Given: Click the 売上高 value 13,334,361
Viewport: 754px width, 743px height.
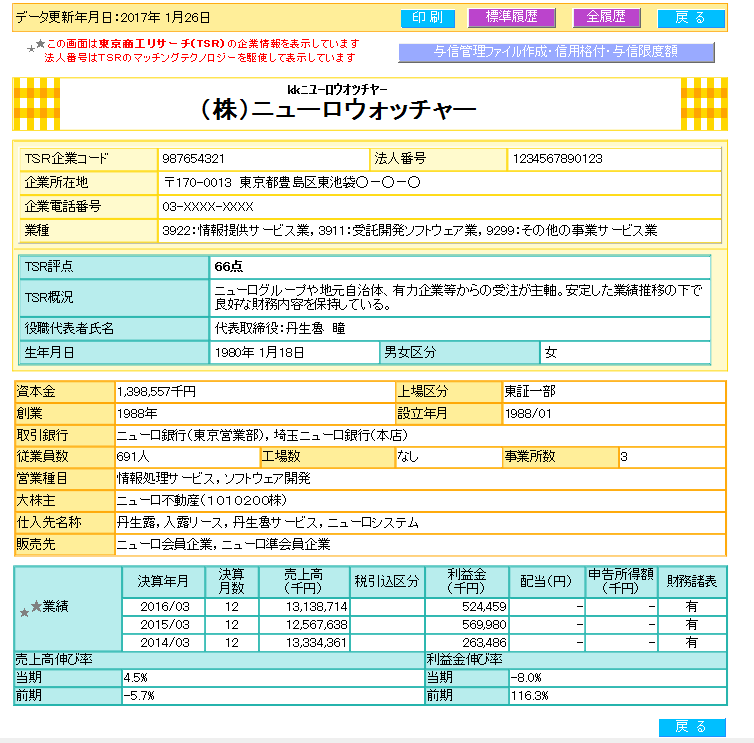Looking at the screenshot, I should [x=315, y=642].
